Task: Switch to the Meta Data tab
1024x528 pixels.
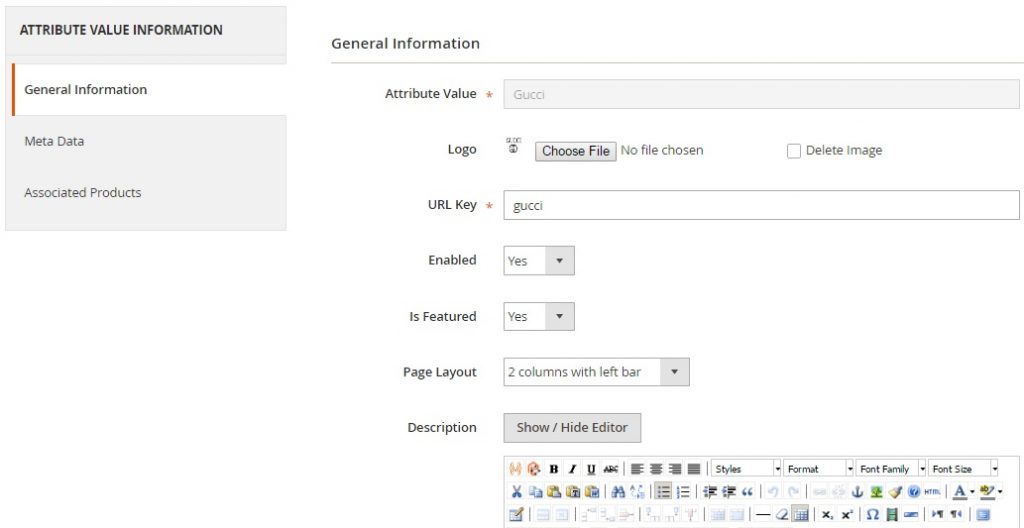Action: click(x=146, y=141)
